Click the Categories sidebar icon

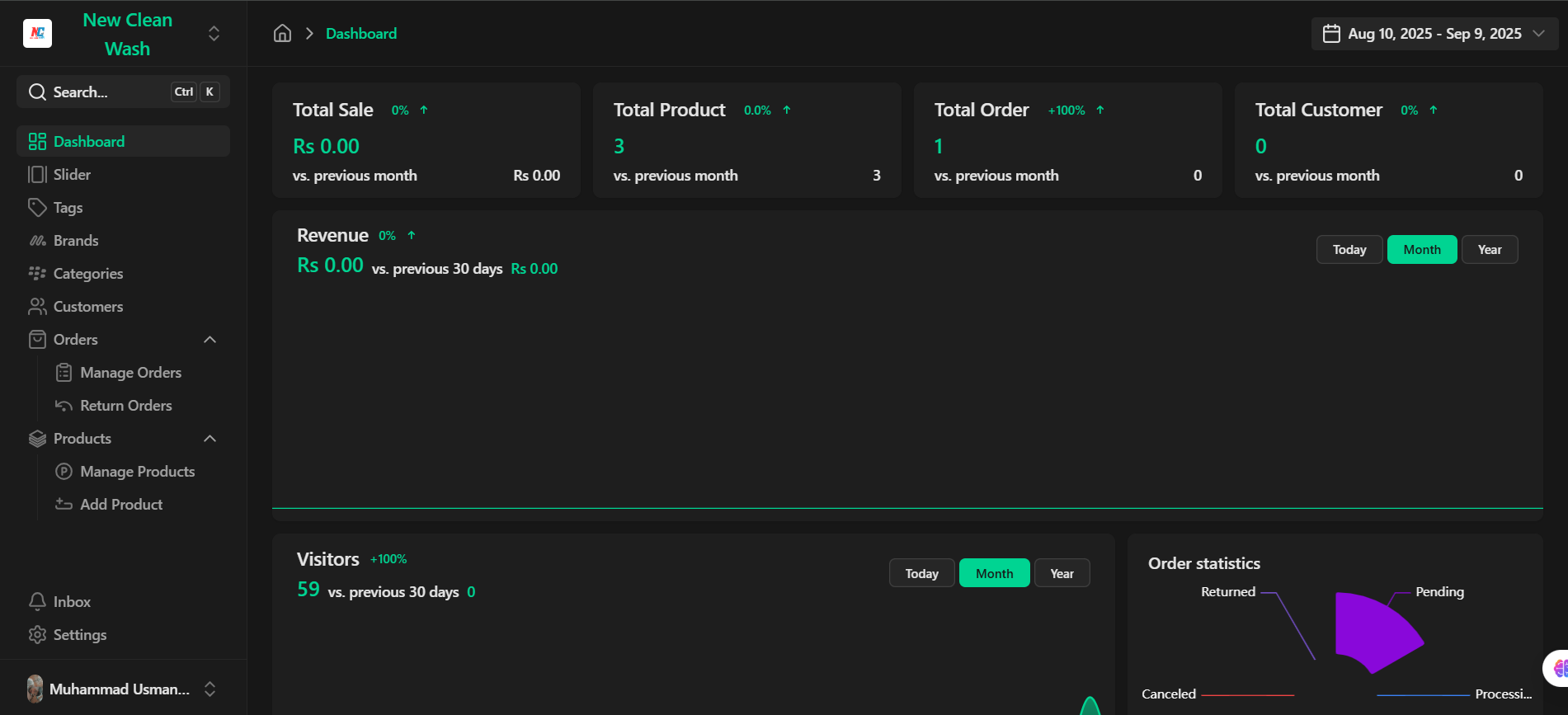pyautogui.click(x=37, y=273)
